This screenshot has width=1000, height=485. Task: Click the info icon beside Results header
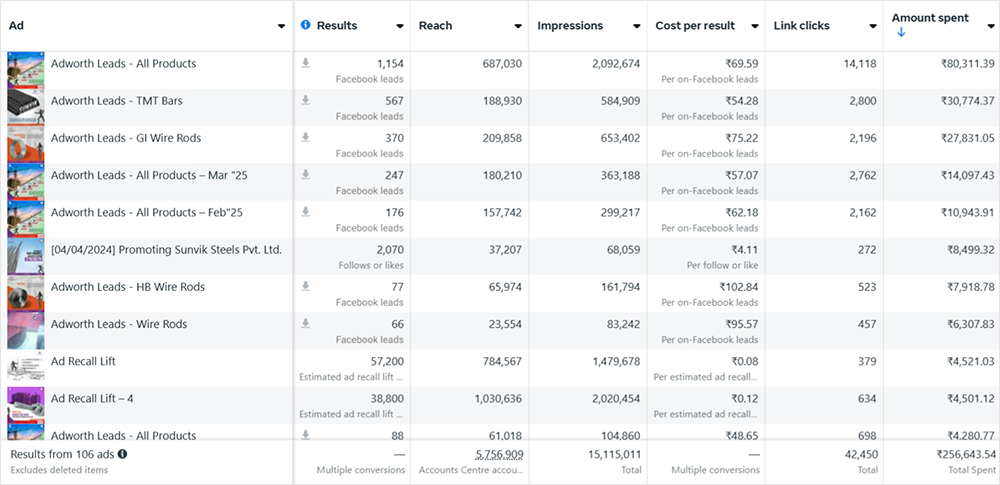coord(306,25)
